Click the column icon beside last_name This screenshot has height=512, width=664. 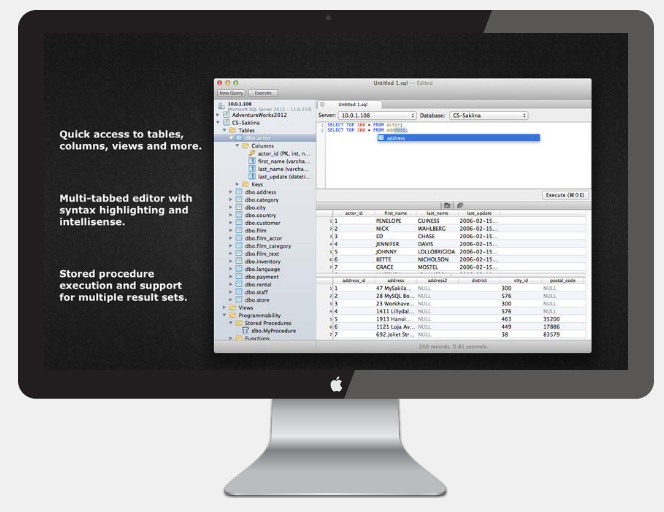[252, 169]
